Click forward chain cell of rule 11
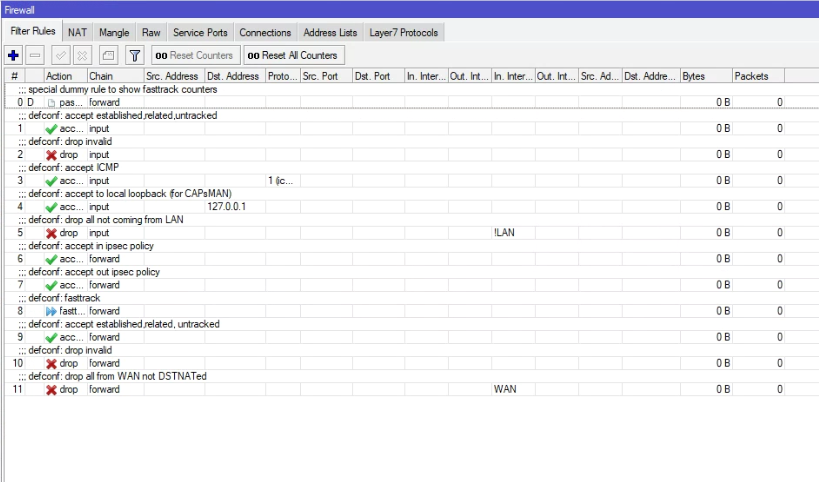819x482 pixels. point(115,389)
